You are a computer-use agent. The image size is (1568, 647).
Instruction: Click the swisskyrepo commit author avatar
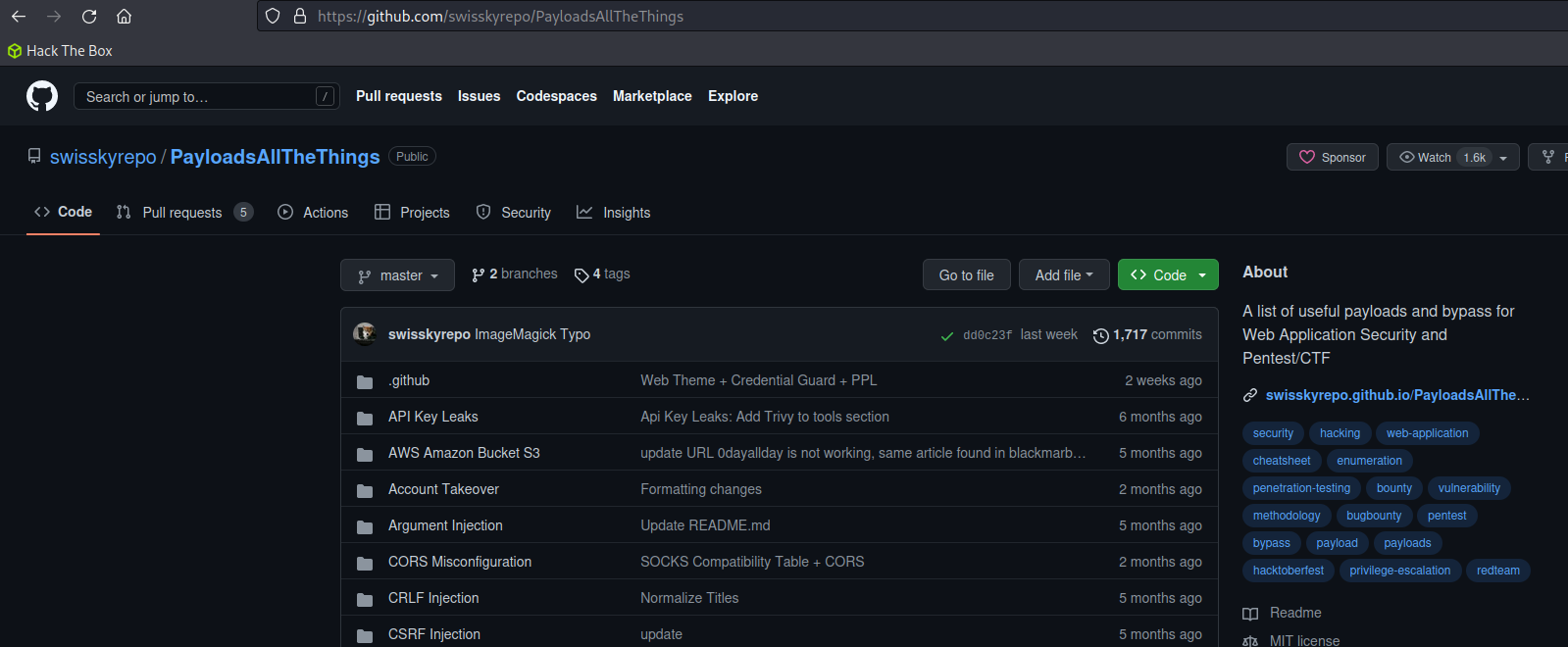pos(365,334)
